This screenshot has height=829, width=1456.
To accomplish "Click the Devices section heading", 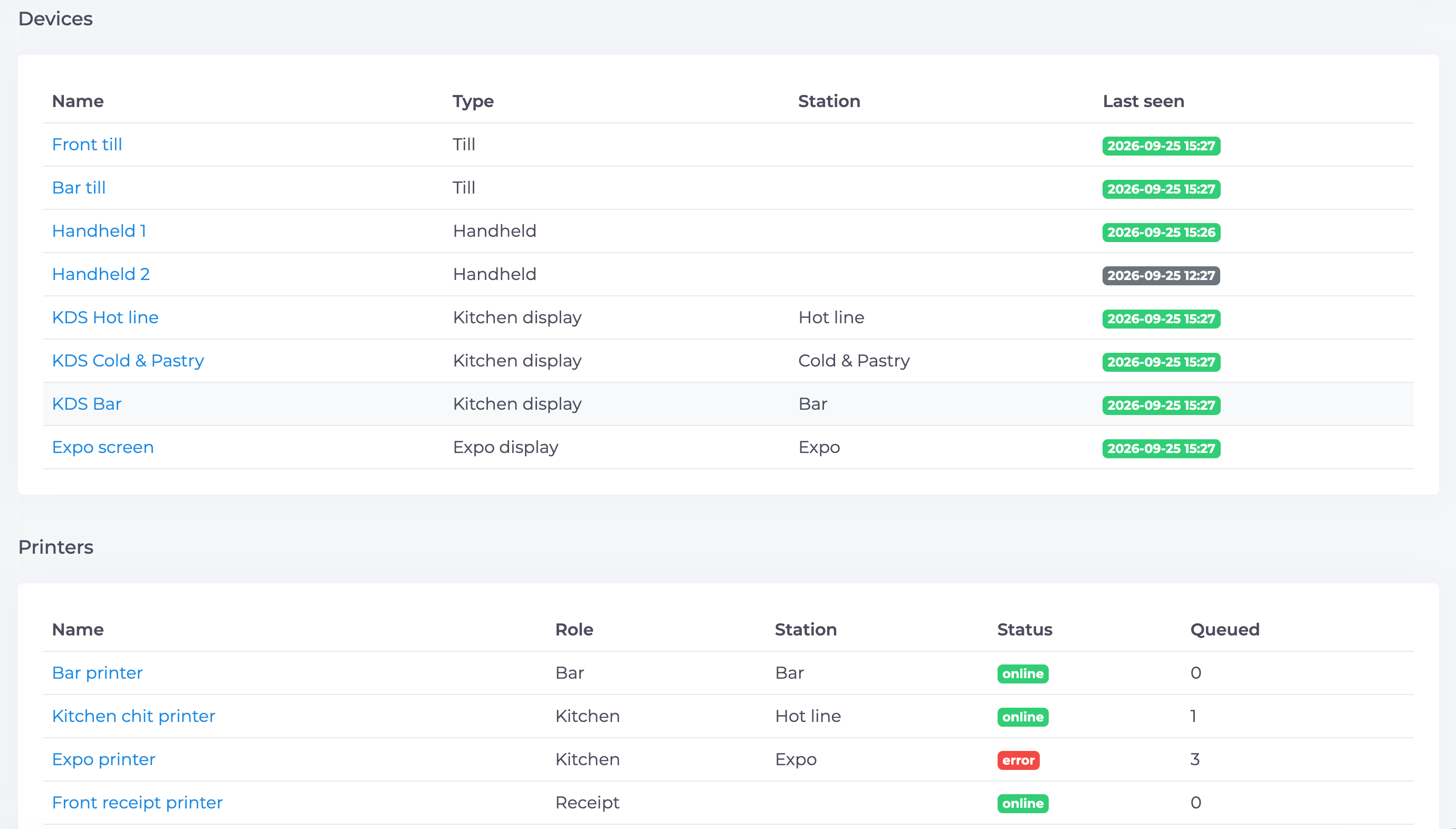I will click(55, 19).
